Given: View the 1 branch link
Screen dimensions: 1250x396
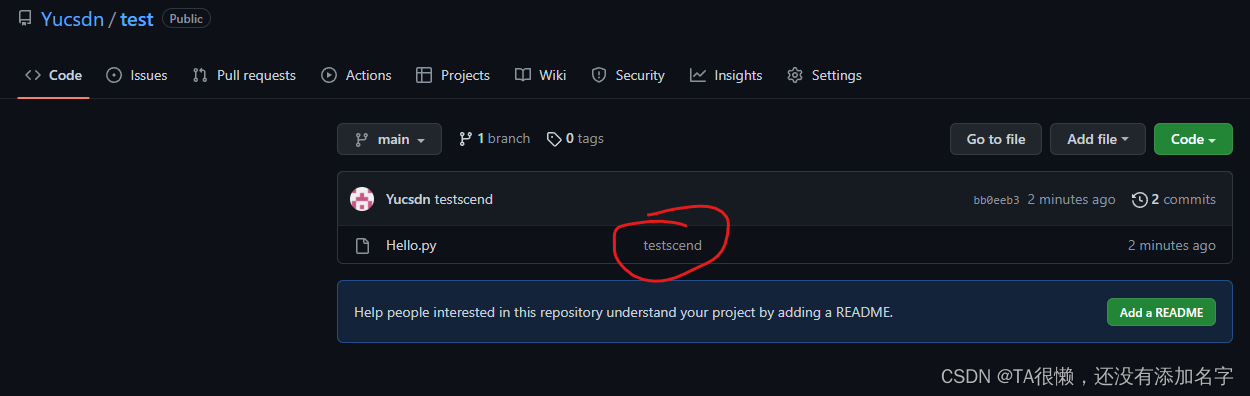Looking at the screenshot, I should (494, 139).
